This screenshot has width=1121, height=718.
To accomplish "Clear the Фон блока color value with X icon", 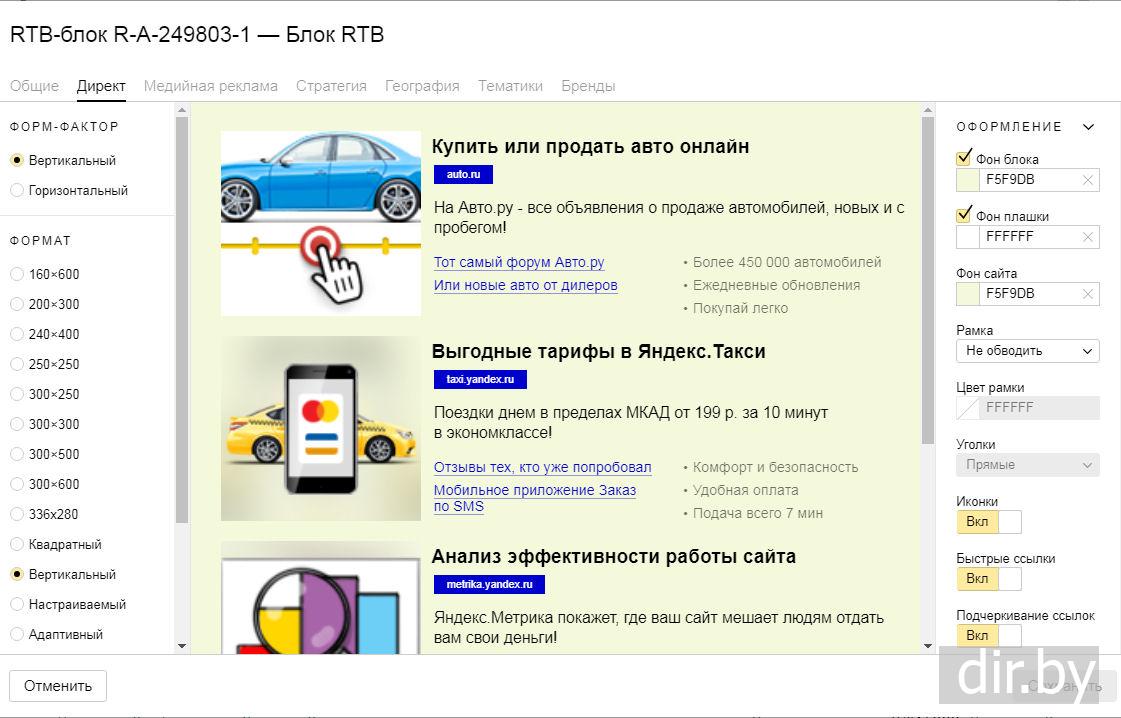I will 1088,180.
